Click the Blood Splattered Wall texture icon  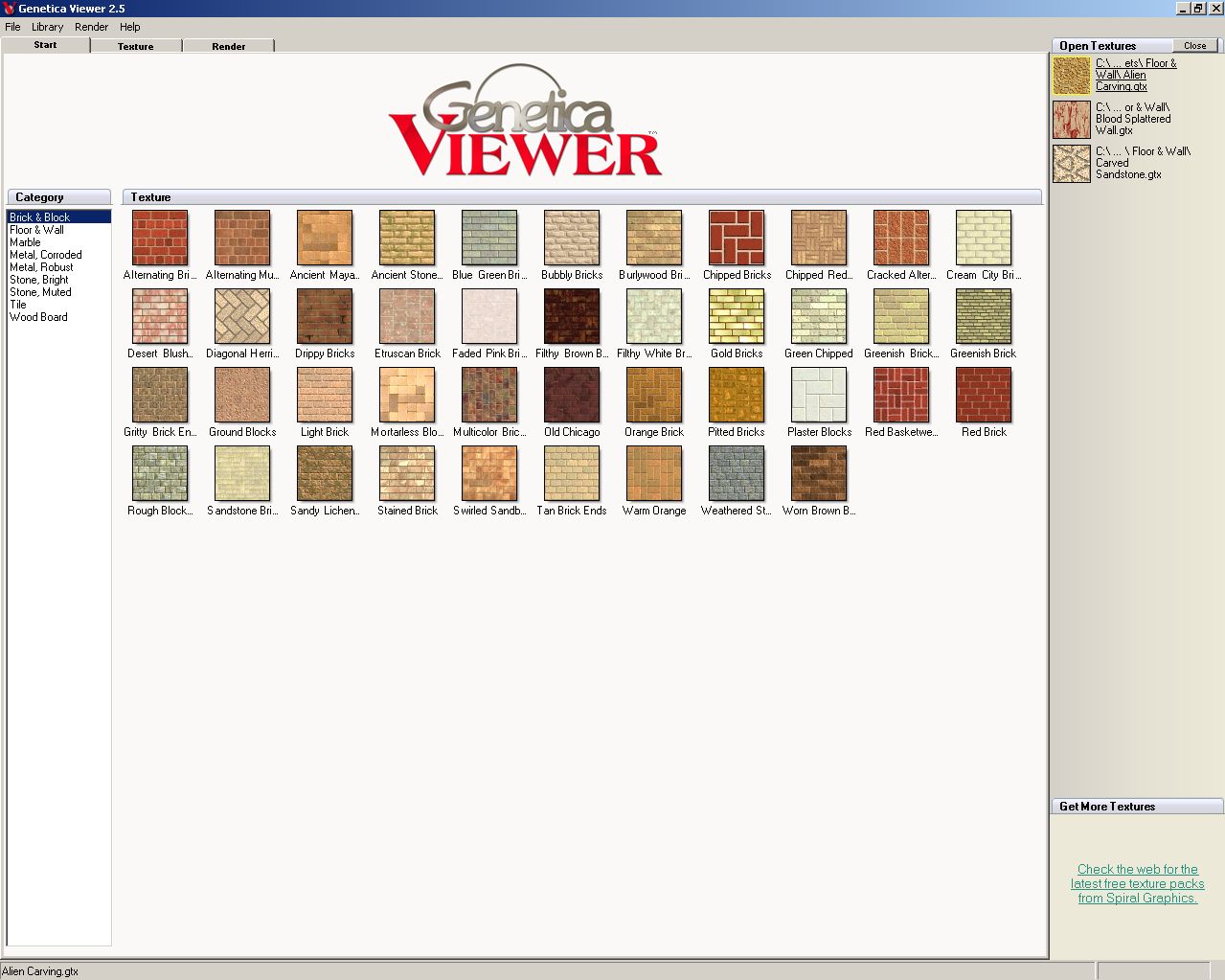(x=1072, y=120)
